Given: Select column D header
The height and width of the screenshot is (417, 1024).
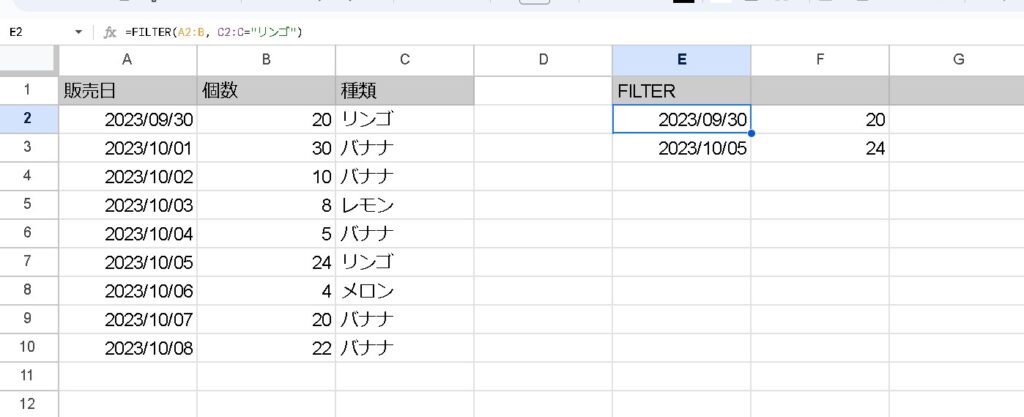Looking at the screenshot, I should [x=543, y=60].
